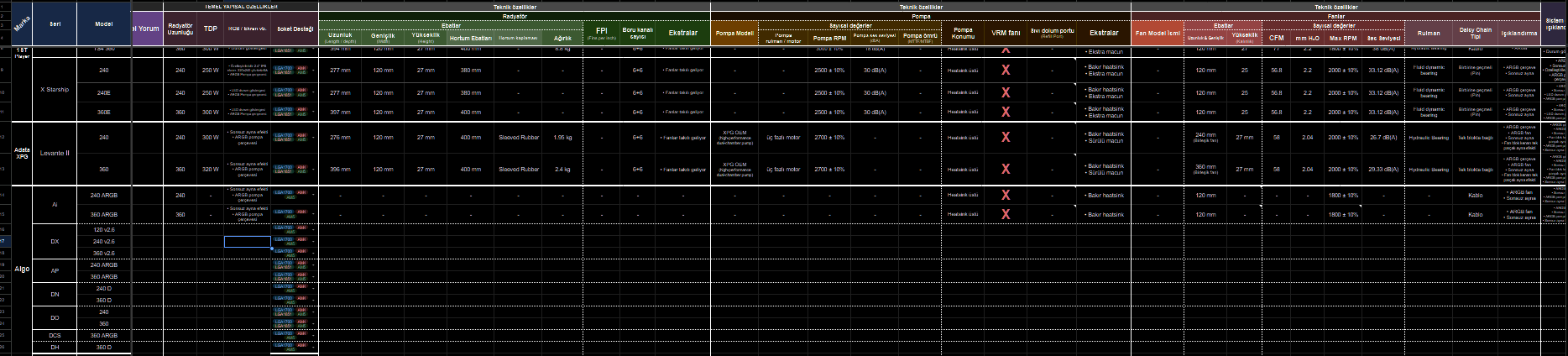1568x356 pixels.
Task: Select the Model column header
Action: pyautogui.click(x=104, y=24)
